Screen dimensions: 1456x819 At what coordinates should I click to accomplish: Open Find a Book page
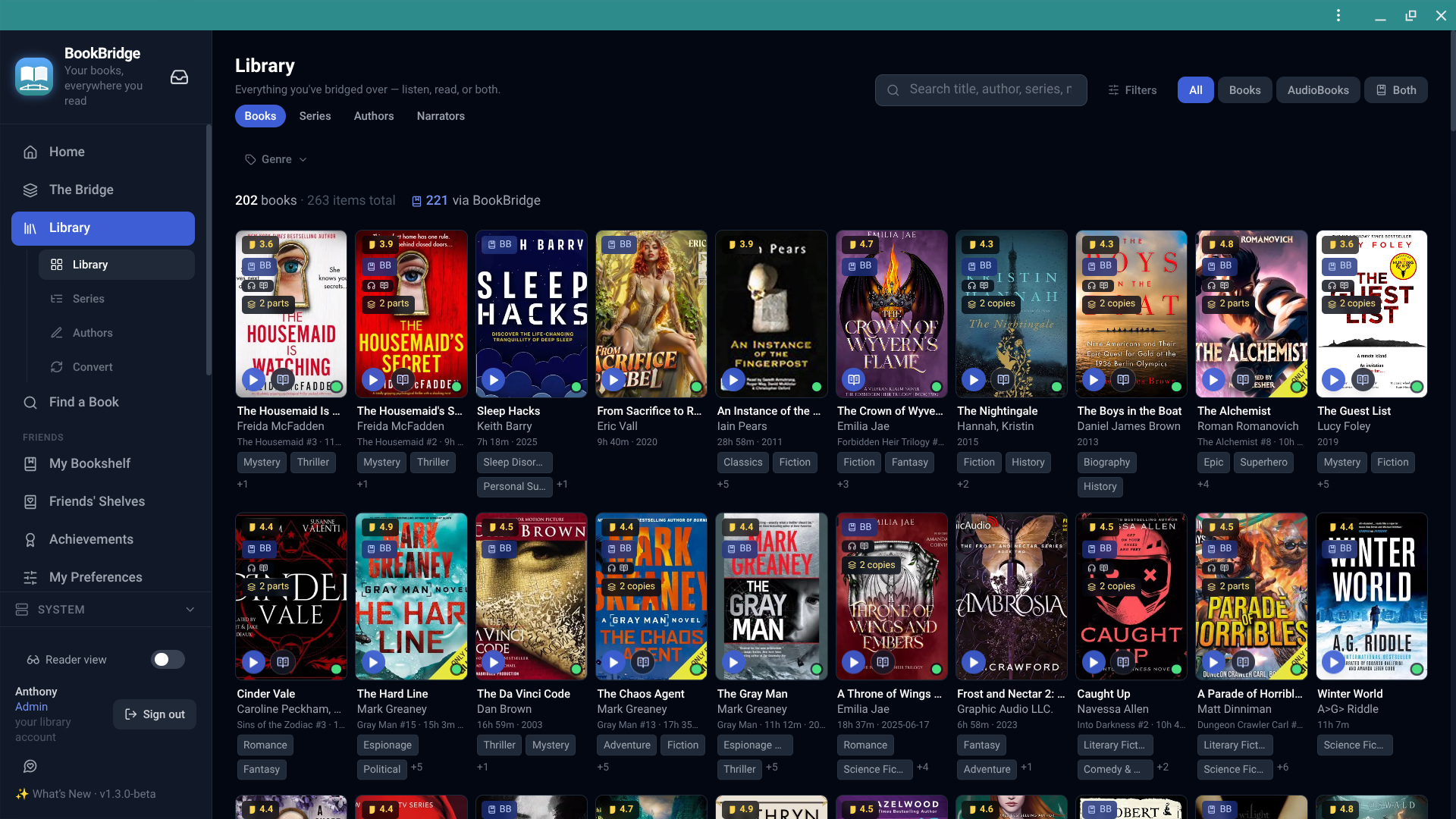103,402
